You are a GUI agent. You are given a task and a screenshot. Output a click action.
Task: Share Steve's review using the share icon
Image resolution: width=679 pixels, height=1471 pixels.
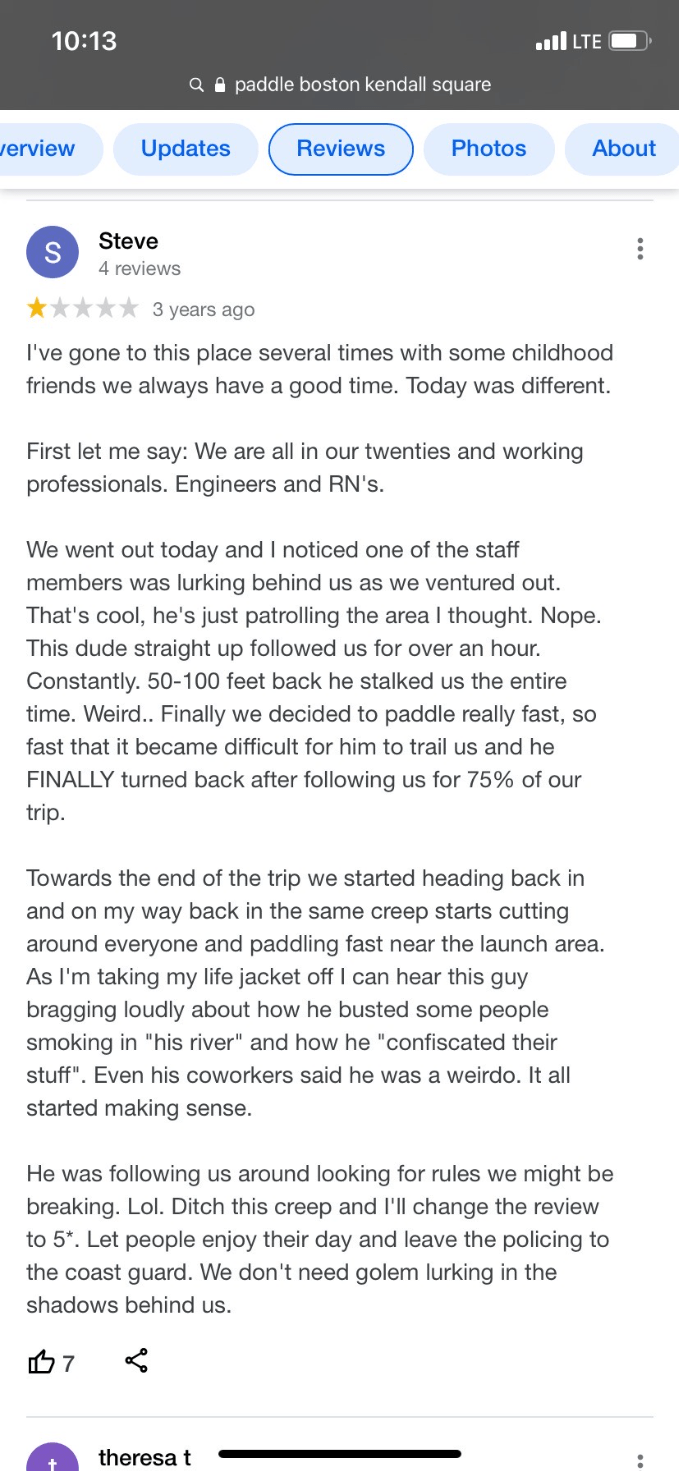coord(137,1361)
